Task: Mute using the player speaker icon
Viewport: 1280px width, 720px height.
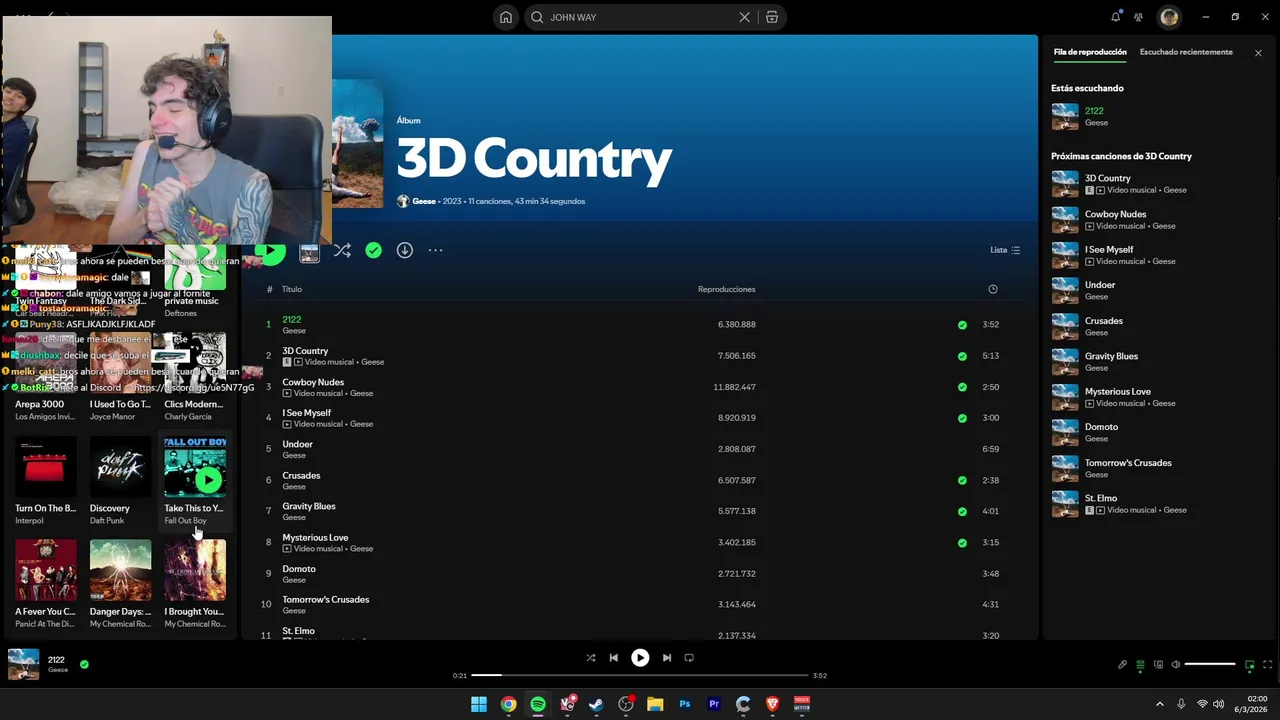Action: tap(1176, 665)
